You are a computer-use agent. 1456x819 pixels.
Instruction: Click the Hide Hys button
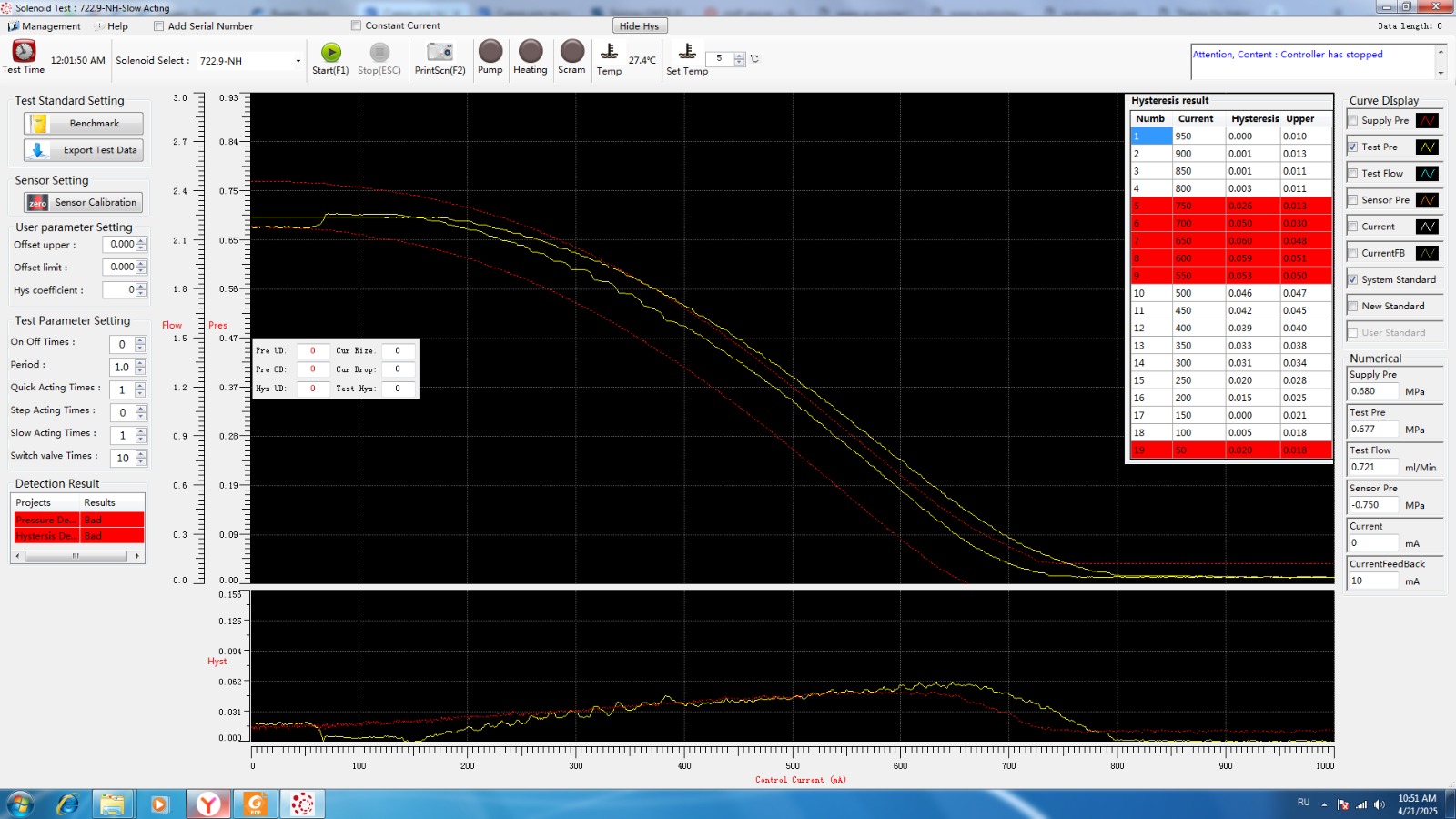click(639, 26)
